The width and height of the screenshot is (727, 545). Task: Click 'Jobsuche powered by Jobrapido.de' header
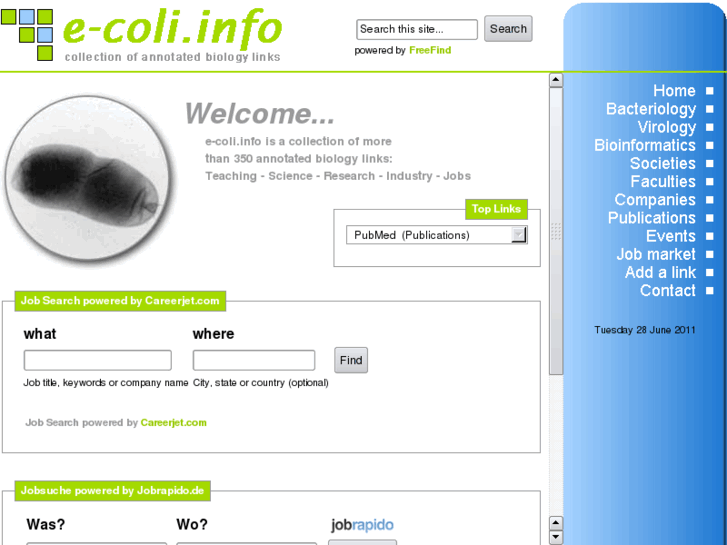coord(113,491)
